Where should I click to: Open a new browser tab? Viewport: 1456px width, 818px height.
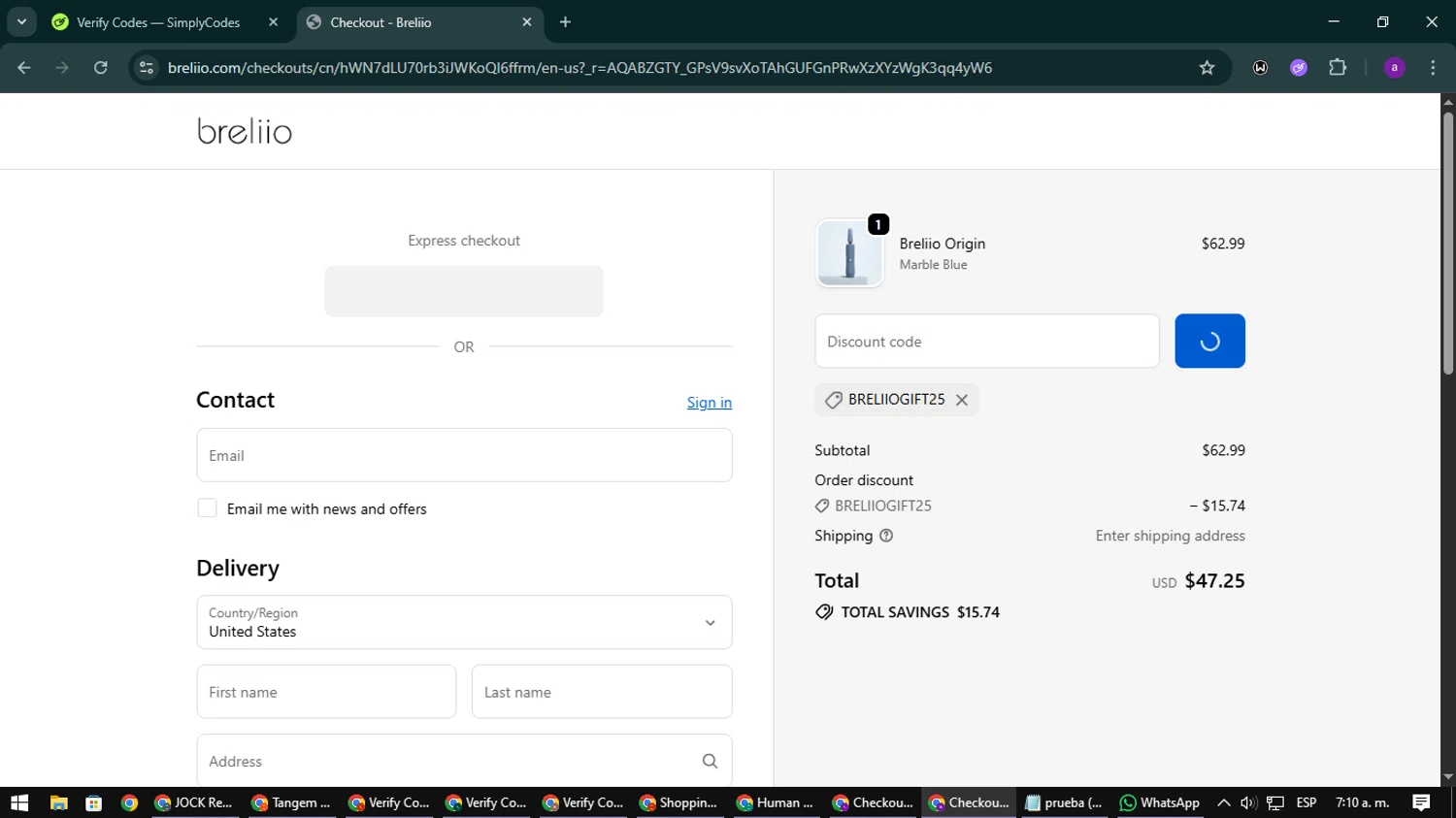566,22
